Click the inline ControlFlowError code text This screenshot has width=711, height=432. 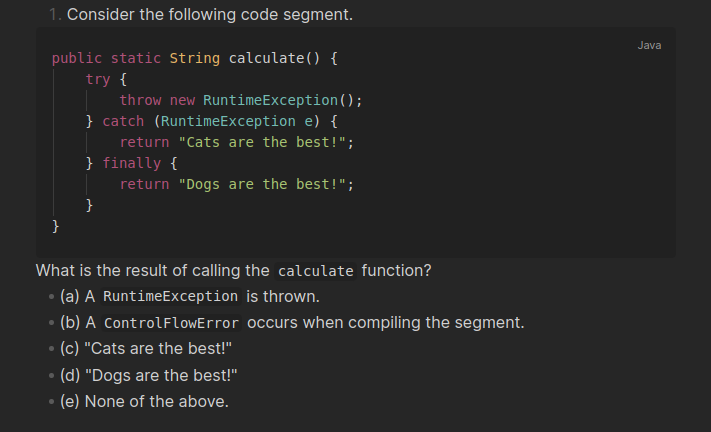(x=171, y=324)
